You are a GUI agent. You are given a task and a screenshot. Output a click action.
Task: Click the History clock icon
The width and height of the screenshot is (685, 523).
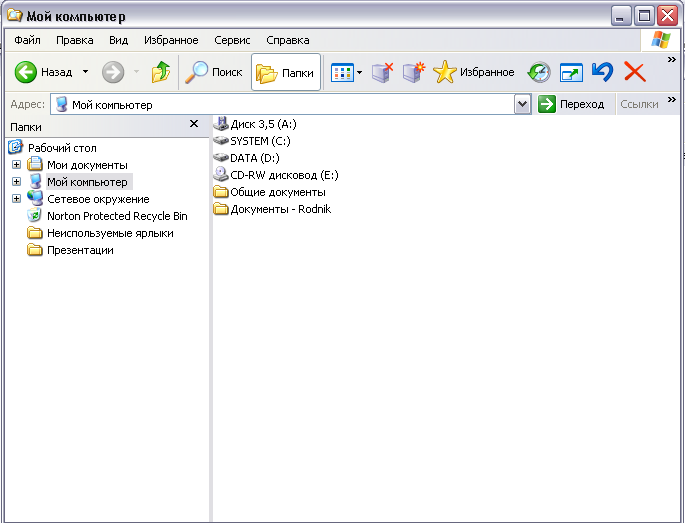coord(539,73)
